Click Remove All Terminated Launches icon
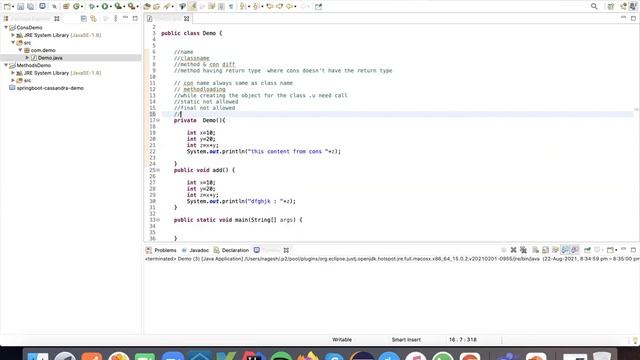Screen dimensions: 640x360 click(523, 250)
